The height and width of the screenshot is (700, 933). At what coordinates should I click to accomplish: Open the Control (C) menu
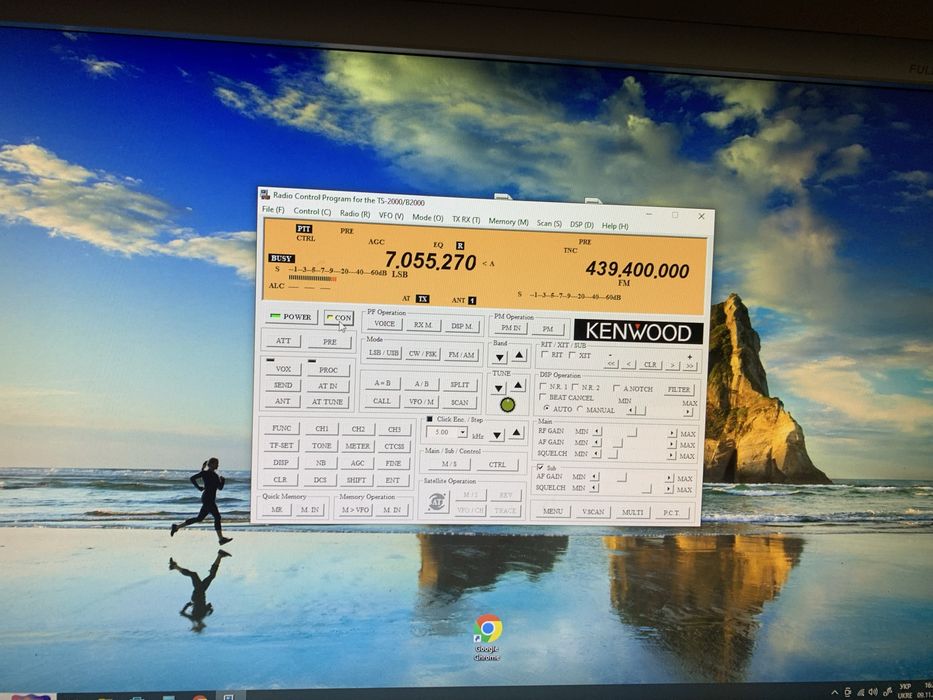click(312, 211)
